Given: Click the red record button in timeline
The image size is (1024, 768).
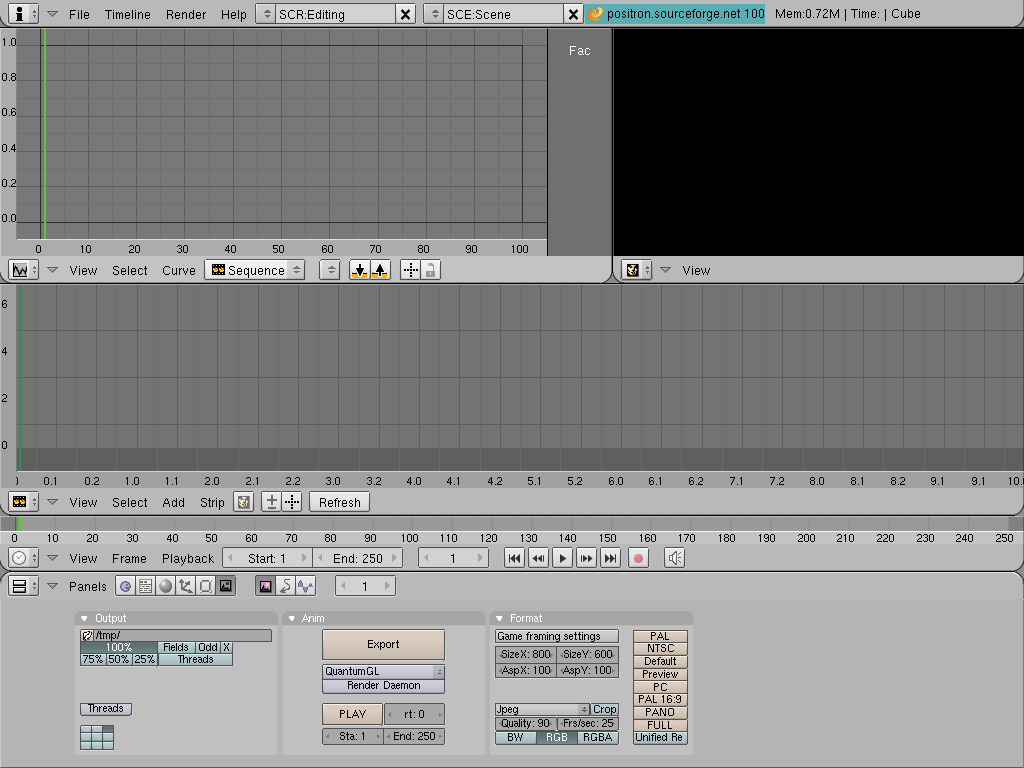Looking at the screenshot, I should point(638,558).
